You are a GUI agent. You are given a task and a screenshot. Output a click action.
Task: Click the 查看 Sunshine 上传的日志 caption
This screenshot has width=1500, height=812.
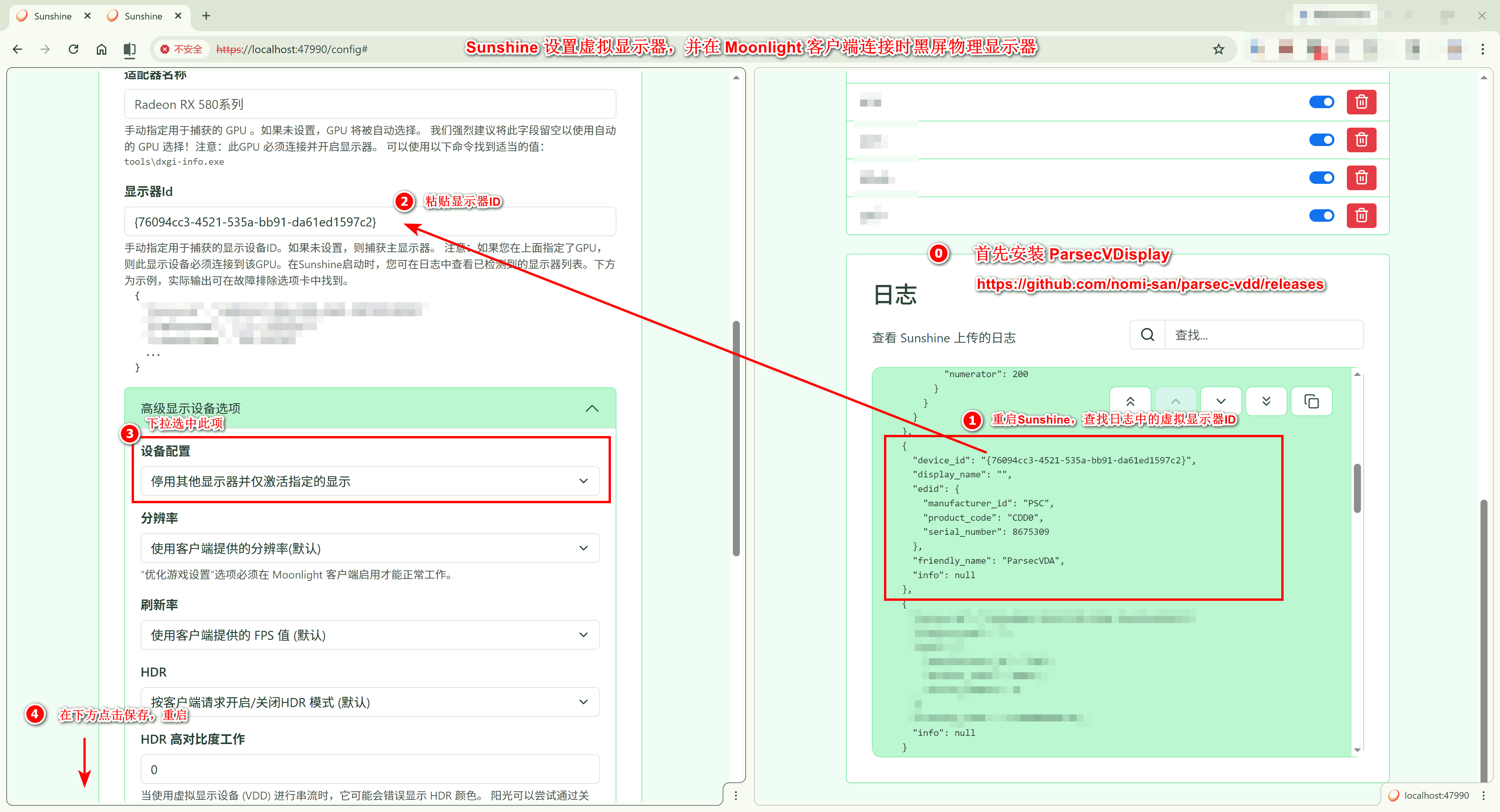click(943, 338)
